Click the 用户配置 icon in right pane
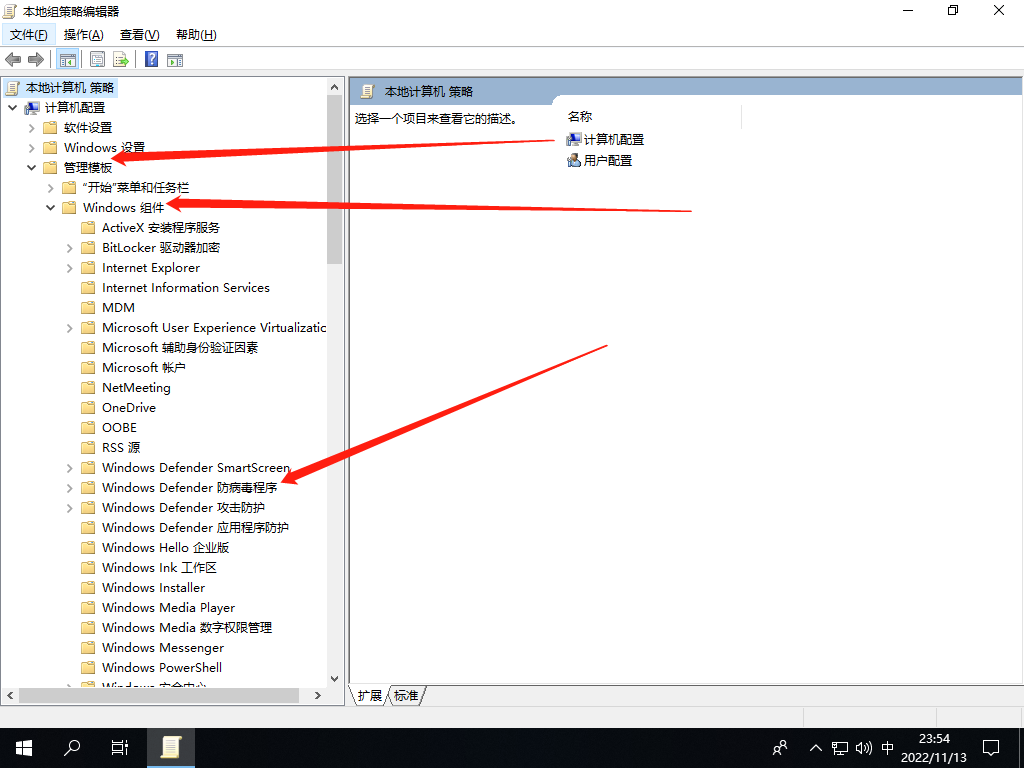 (x=573, y=160)
